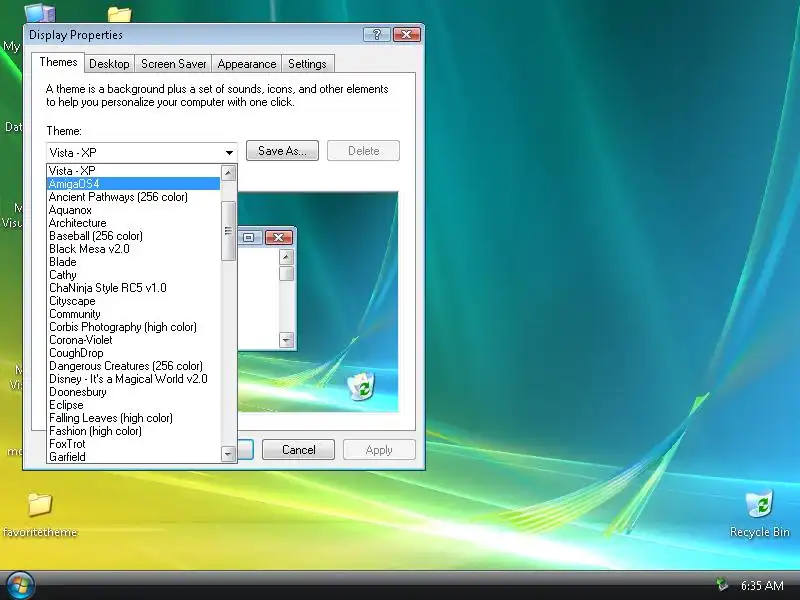Choose the Architecture theme
This screenshot has width=800, height=600.
coord(134,222)
